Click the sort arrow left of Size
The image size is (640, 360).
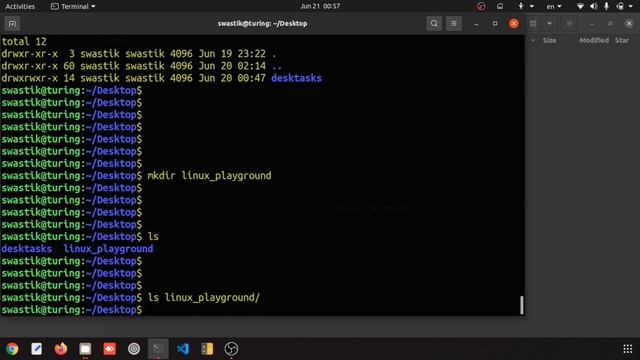[533, 40]
